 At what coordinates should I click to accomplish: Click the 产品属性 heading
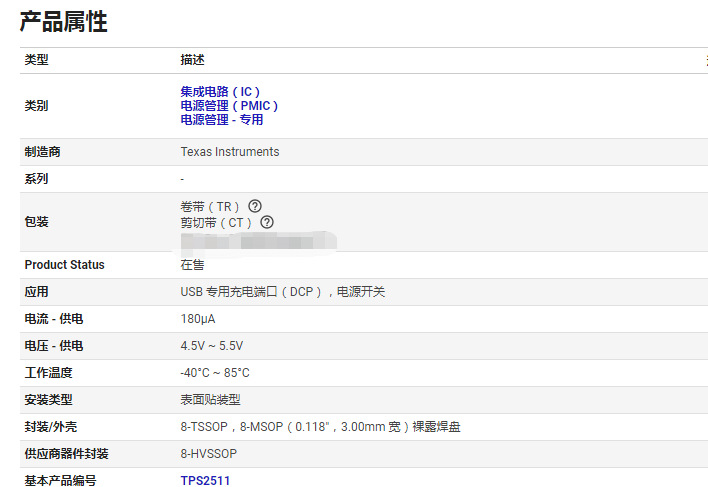tap(64, 21)
